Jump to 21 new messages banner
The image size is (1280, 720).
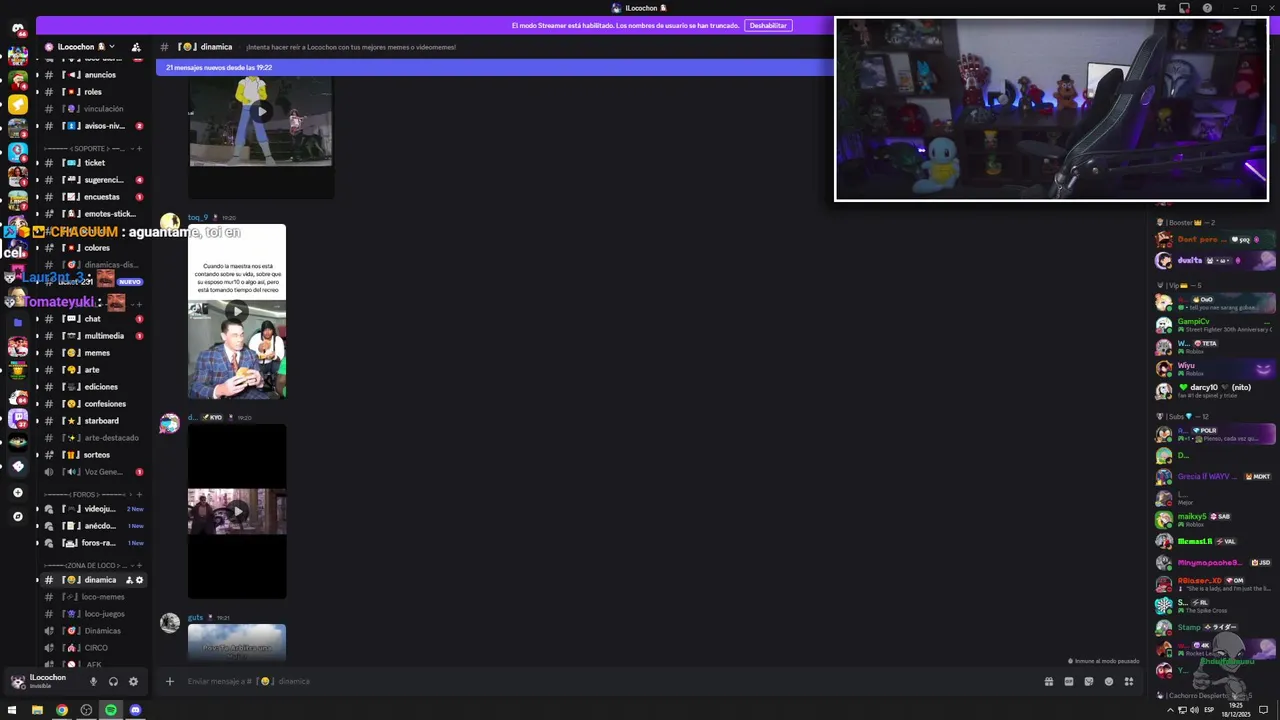pyautogui.click(x=495, y=67)
